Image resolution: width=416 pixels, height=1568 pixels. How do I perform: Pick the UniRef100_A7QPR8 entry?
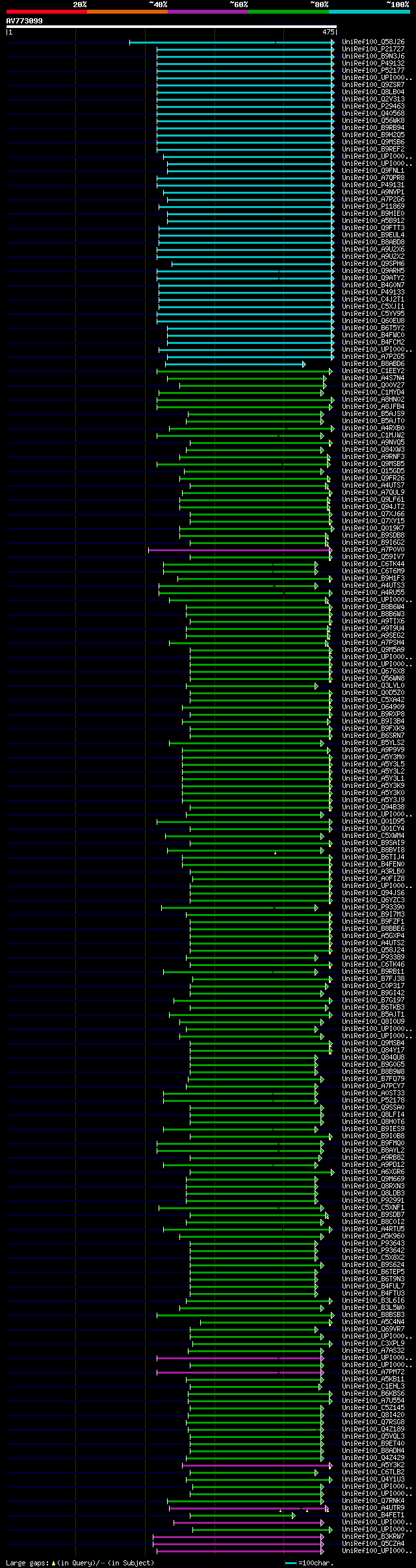[x=373, y=178]
